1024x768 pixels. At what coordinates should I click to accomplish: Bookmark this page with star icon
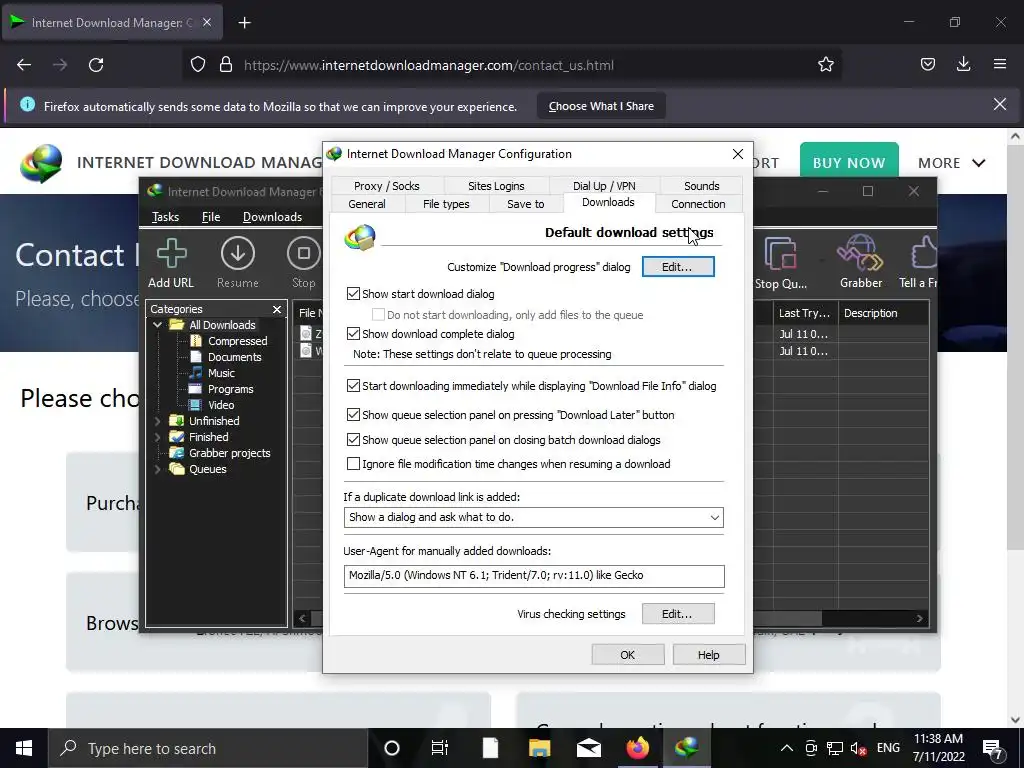(x=825, y=64)
